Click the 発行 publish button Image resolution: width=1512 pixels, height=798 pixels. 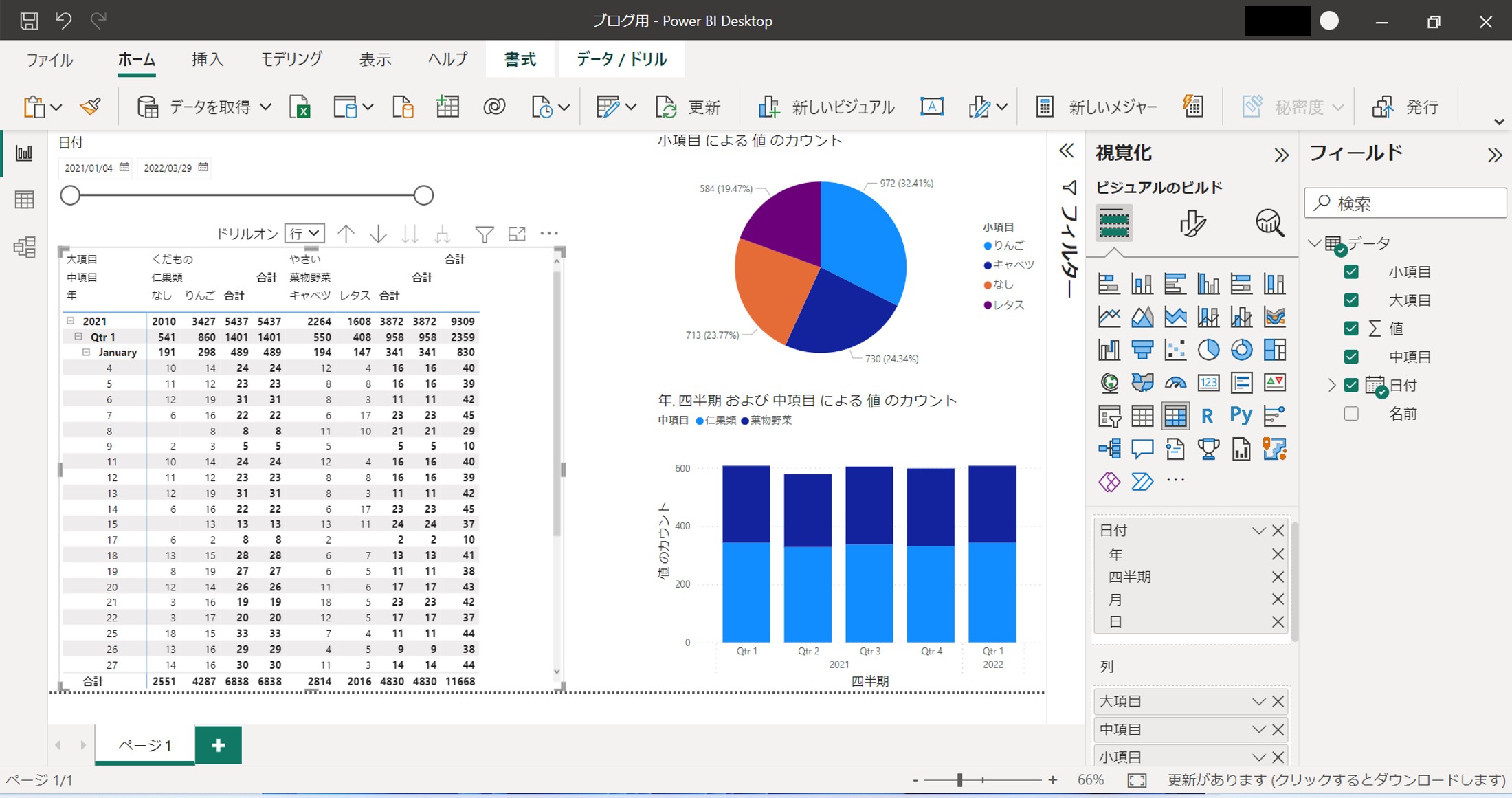(1405, 107)
